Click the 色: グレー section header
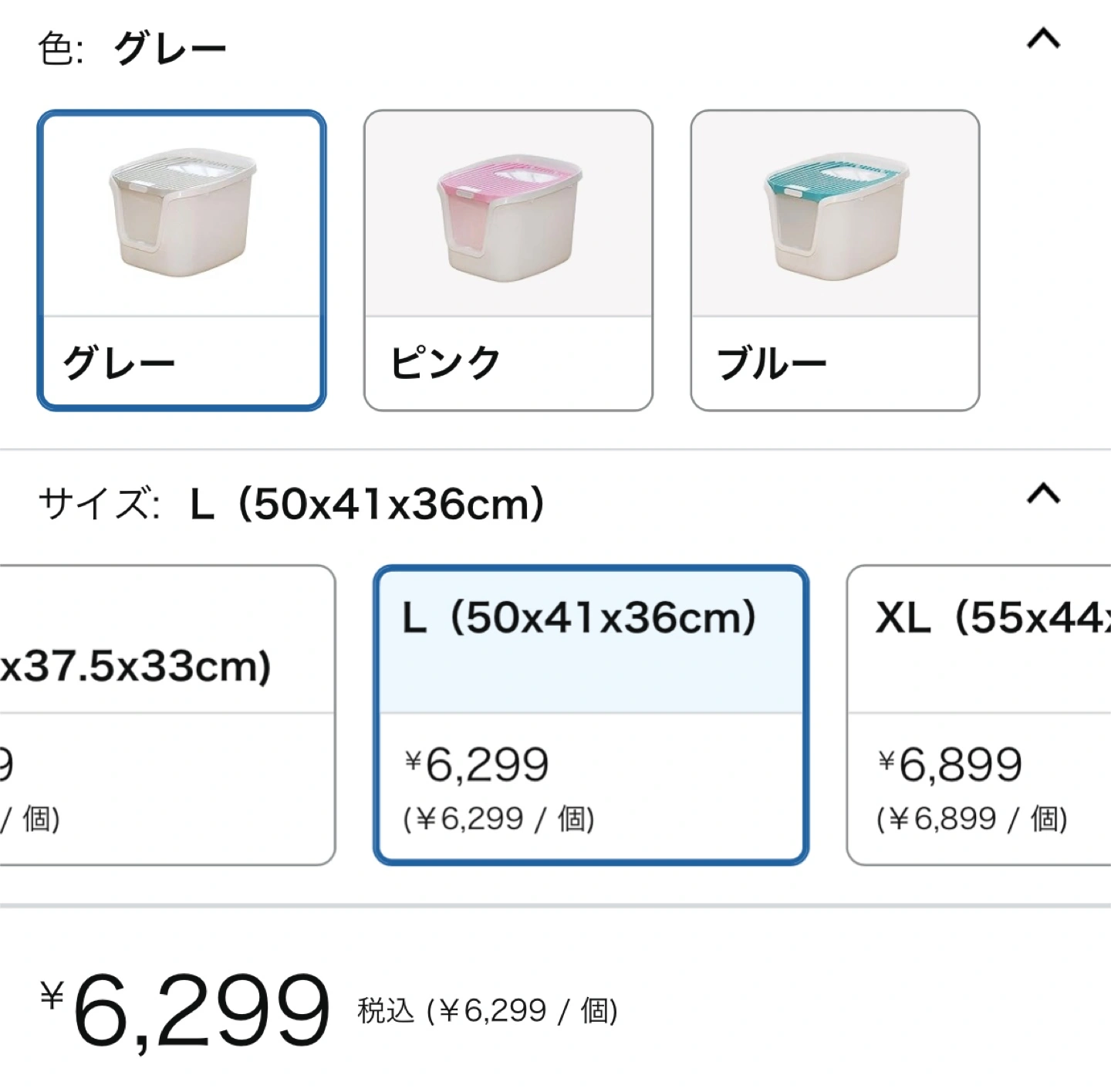1111x1092 pixels. tap(132, 49)
